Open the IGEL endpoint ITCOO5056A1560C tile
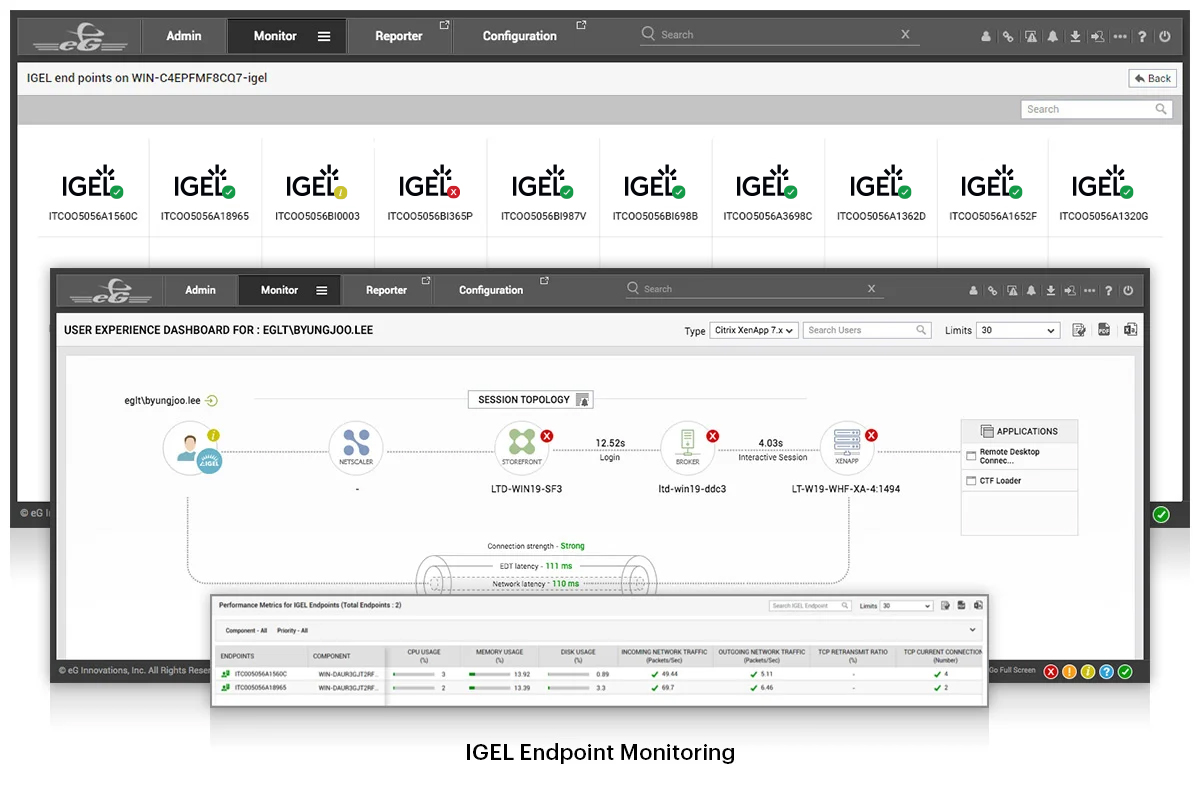This screenshot has width=1200, height=790. (93, 193)
